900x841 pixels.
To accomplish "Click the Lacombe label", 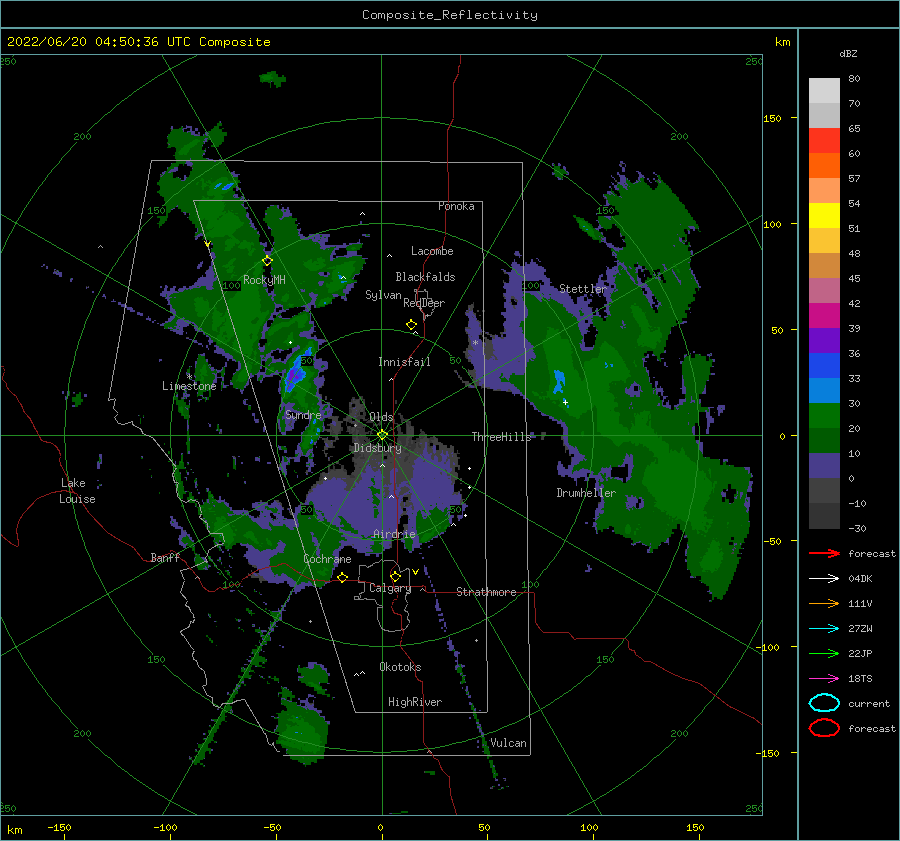I will (432, 251).
